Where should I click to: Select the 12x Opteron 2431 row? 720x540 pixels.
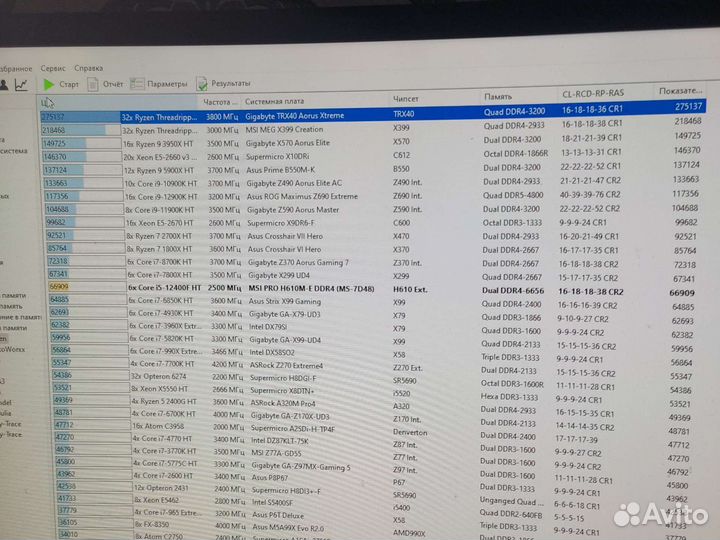point(373,496)
